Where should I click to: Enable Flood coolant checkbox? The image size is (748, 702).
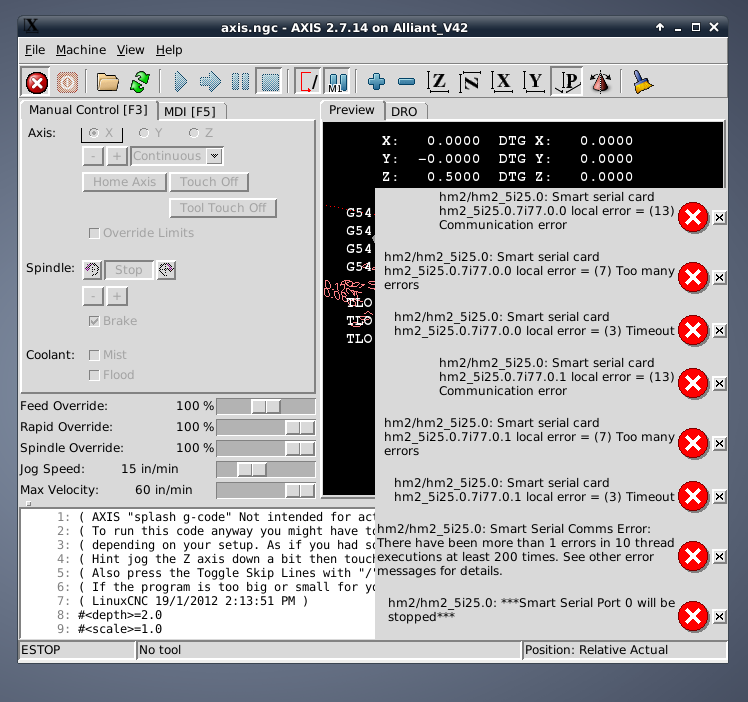click(112, 375)
